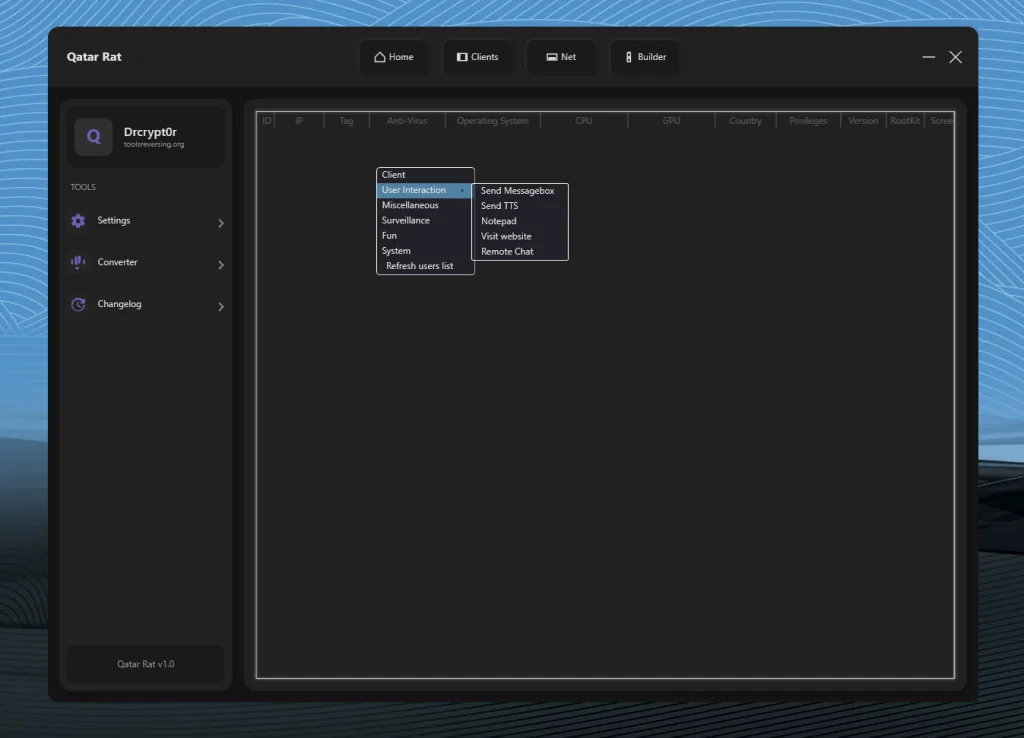1024x738 pixels.
Task: Select the Net icon in top bar
Action: 551,57
